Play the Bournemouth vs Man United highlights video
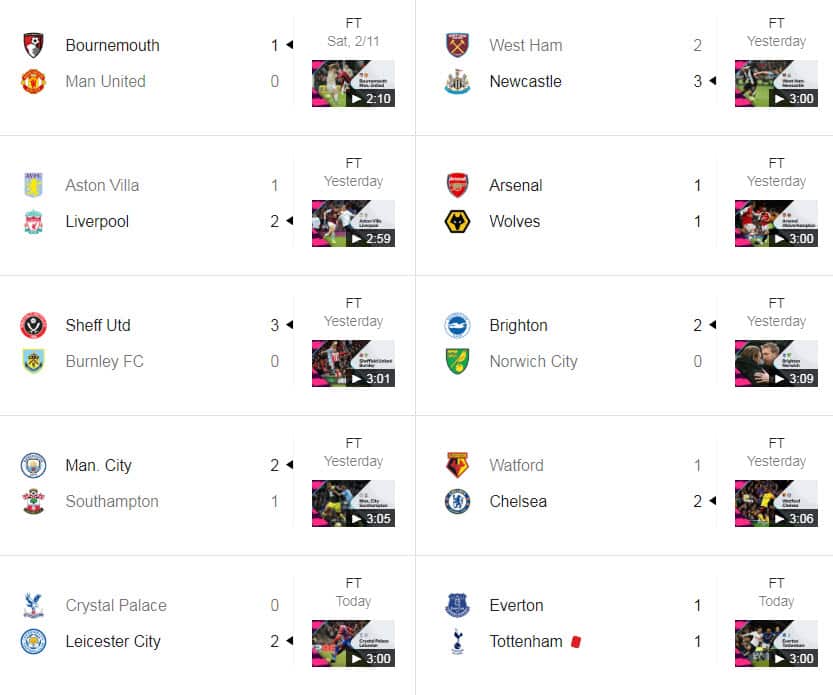The height and width of the screenshot is (695, 833). 352,83
